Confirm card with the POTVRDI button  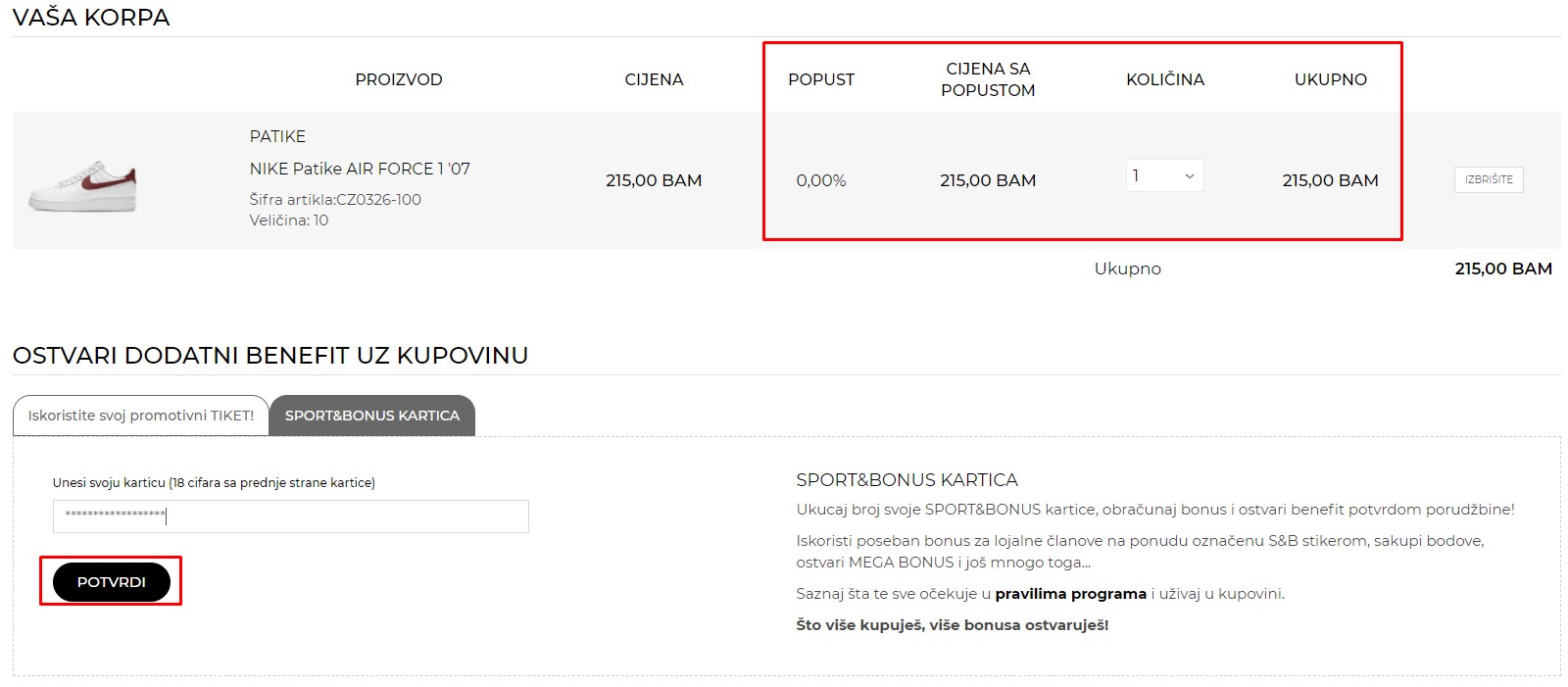pyautogui.click(x=111, y=582)
